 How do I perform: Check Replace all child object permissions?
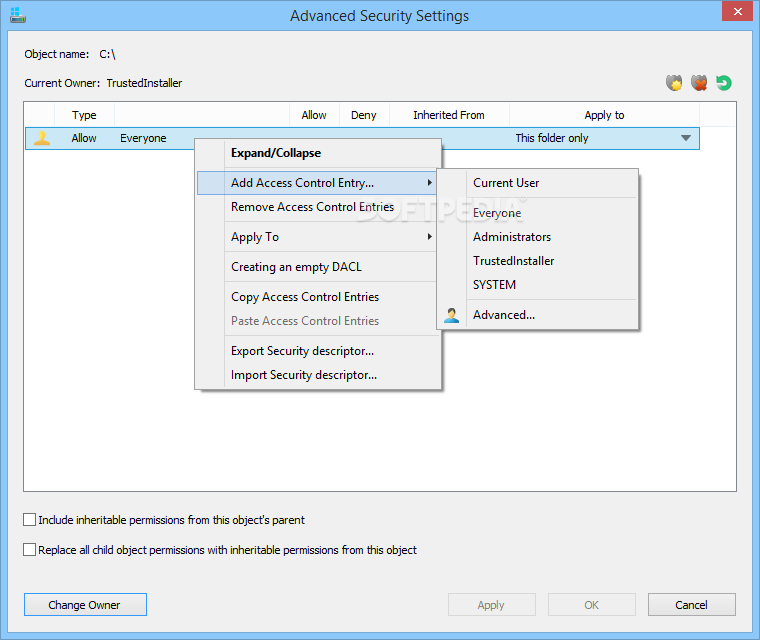[x=30, y=550]
